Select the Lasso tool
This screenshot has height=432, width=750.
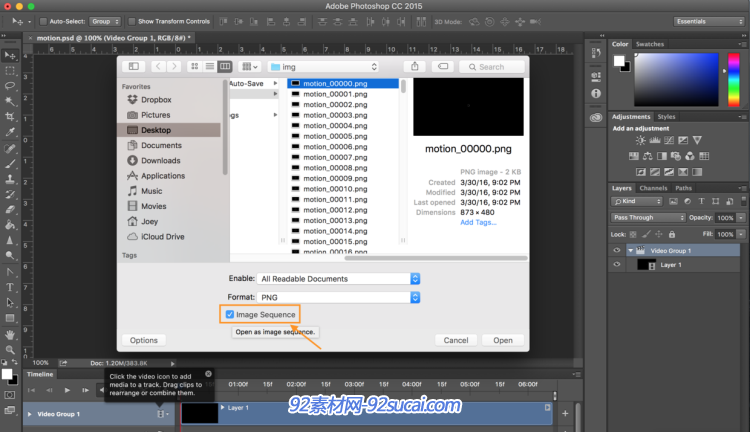(10, 86)
